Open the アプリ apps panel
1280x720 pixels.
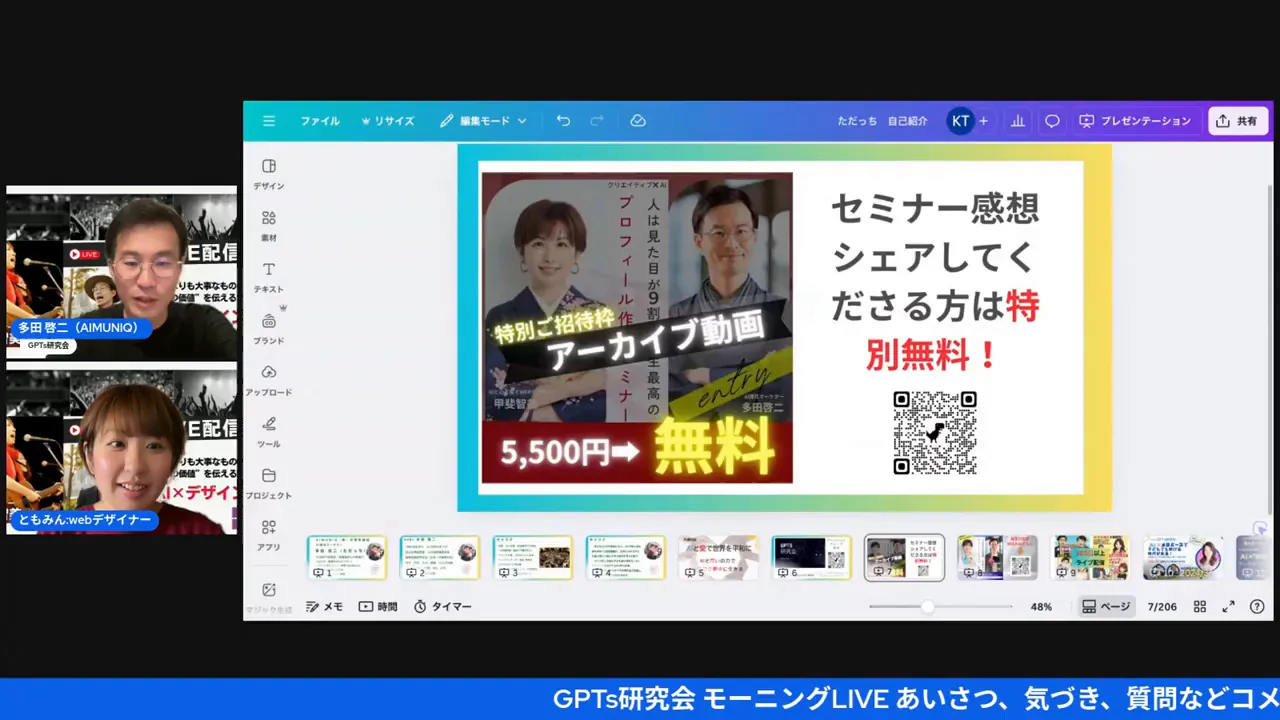tap(268, 536)
